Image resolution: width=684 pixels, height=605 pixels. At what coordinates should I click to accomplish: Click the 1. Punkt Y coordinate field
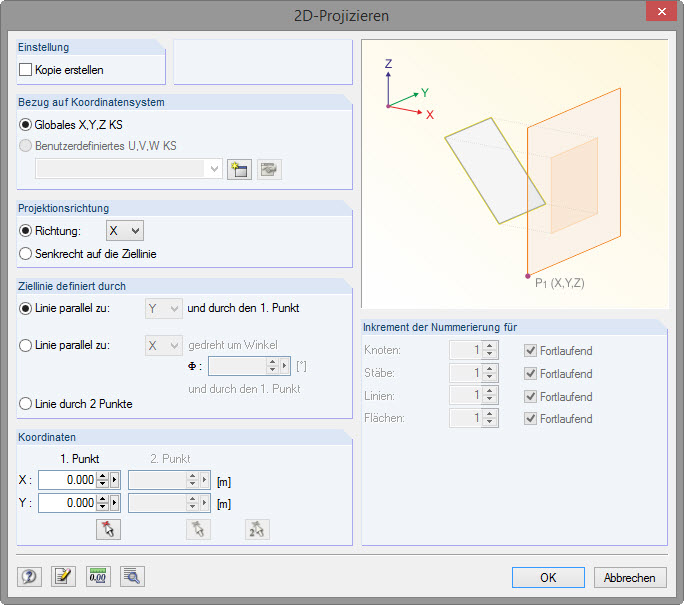pyautogui.click(x=68, y=503)
